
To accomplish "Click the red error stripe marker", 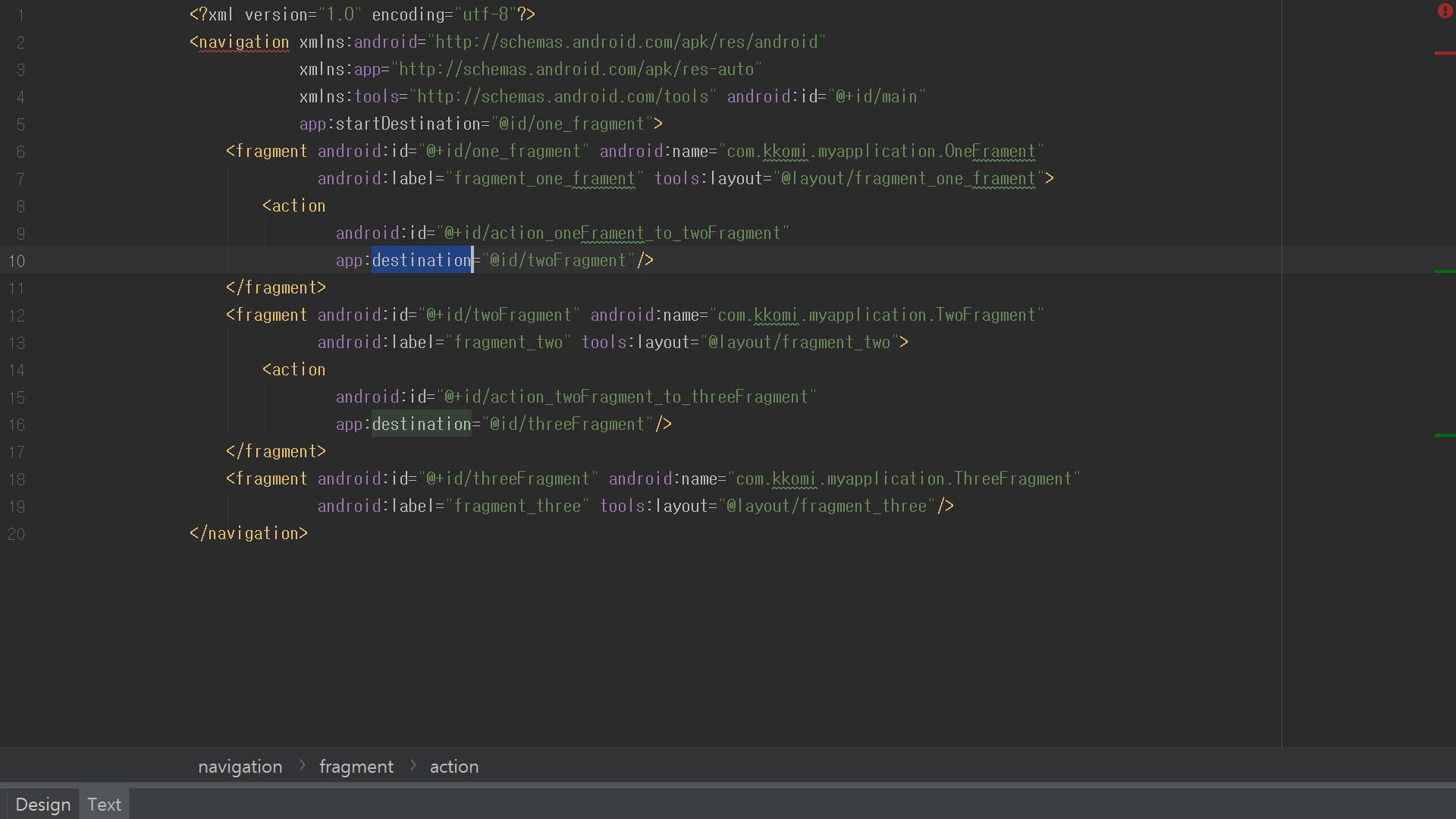I will click(x=1445, y=53).
